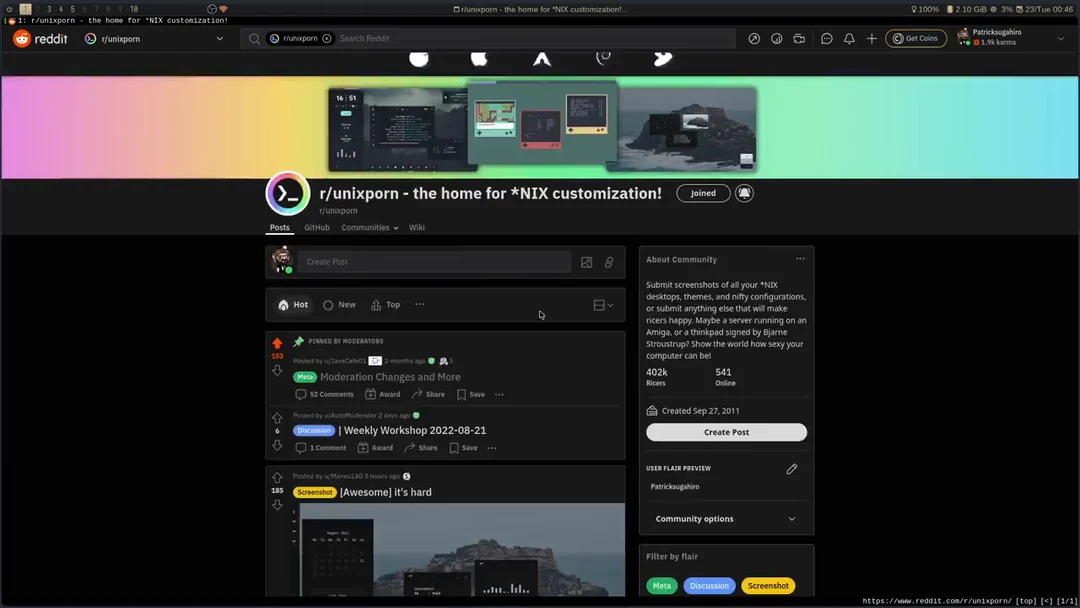The width and height of the screenshot is (1080, 608).
Task: Click the link icon beside Create Post
Action: 609,262
